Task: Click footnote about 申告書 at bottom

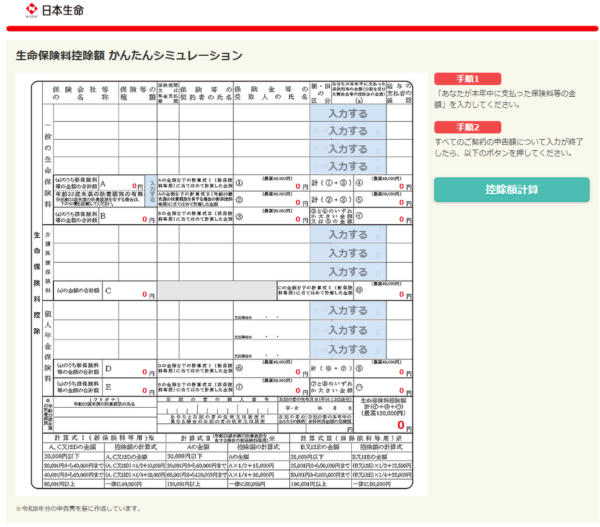Action: coord(78,509)
